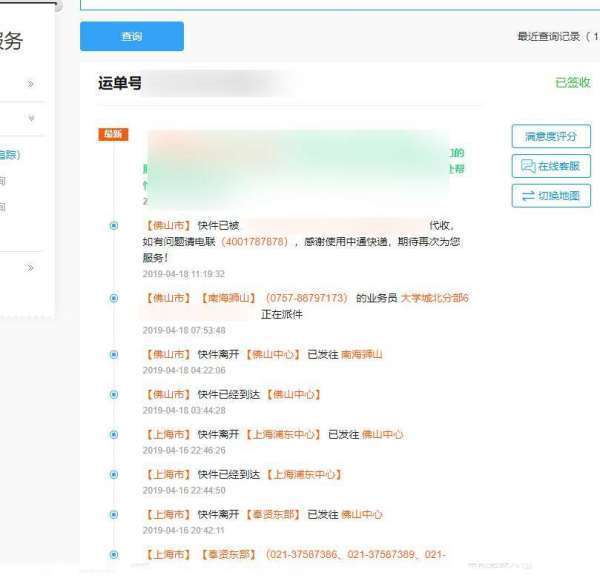Click the tracking number input field at top
600x578 pixels.
click(340, 4)
